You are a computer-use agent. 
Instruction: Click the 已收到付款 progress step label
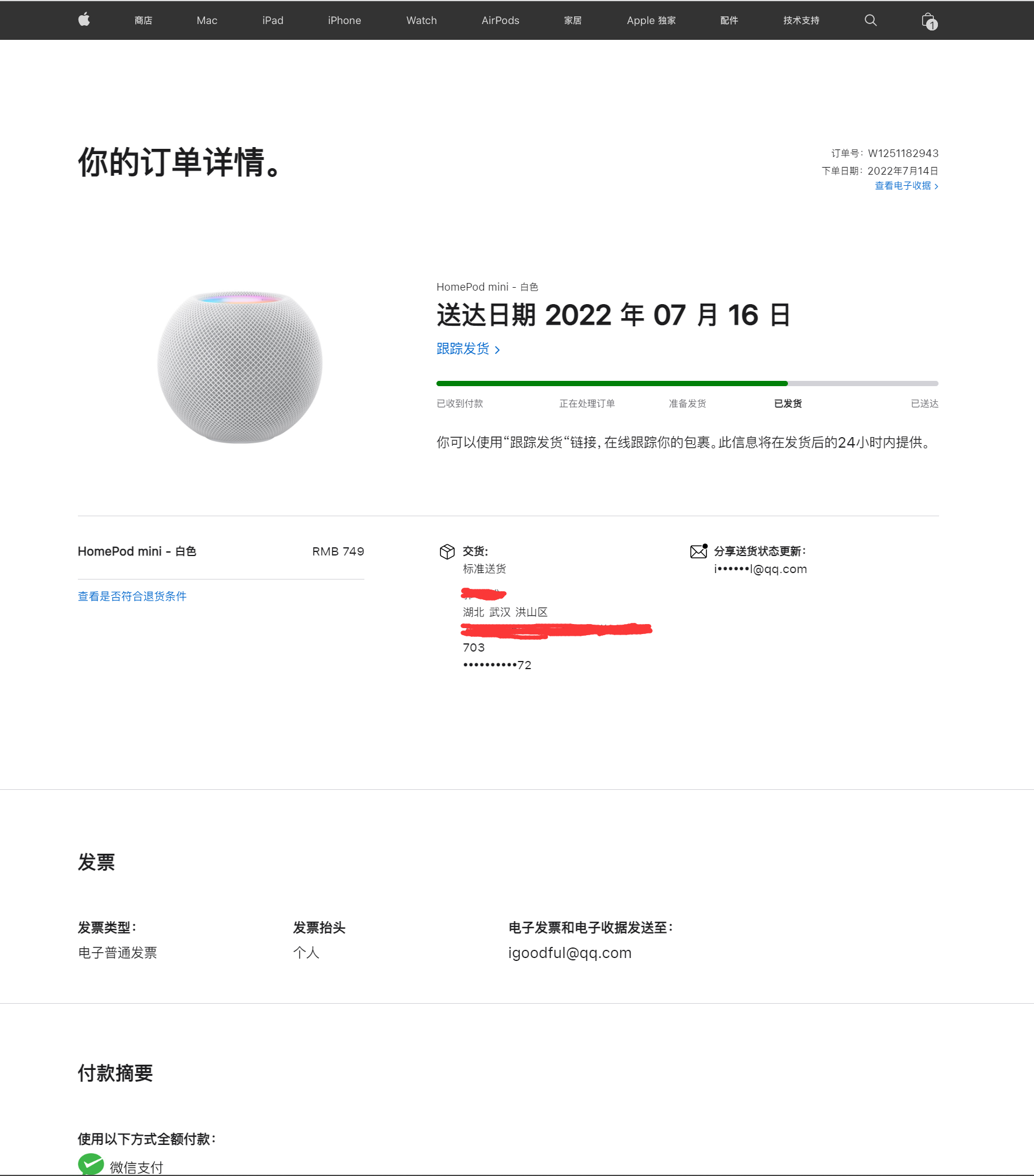(460, 404)
